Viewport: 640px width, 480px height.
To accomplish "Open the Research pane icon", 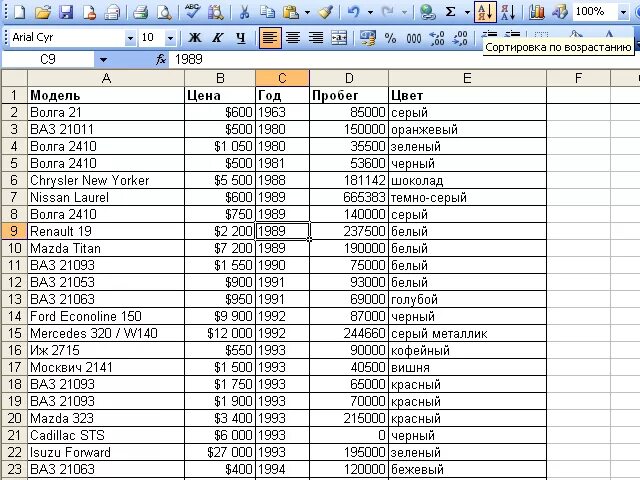I will [x=215, y=12].
